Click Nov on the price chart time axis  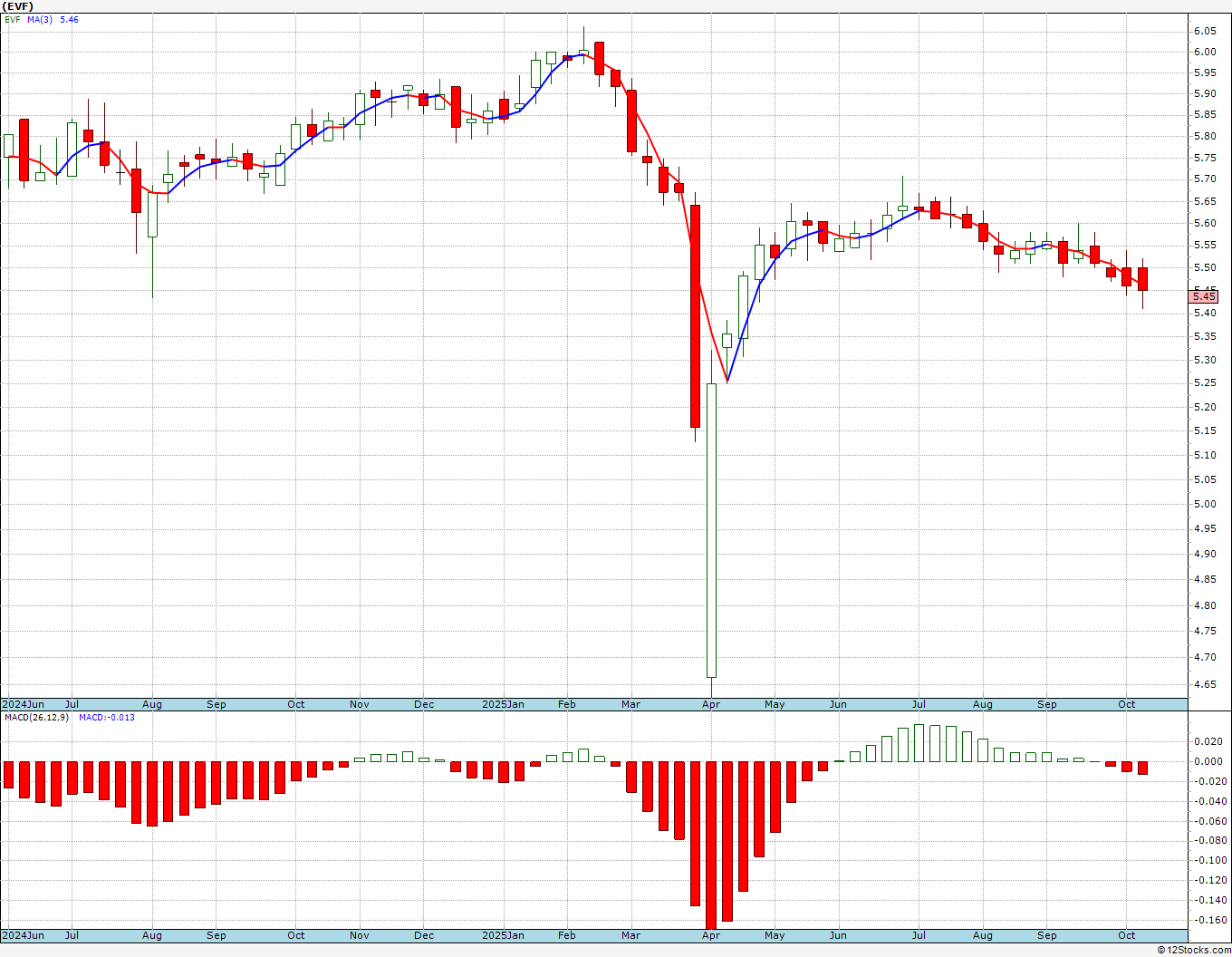(x=360, y=704)
